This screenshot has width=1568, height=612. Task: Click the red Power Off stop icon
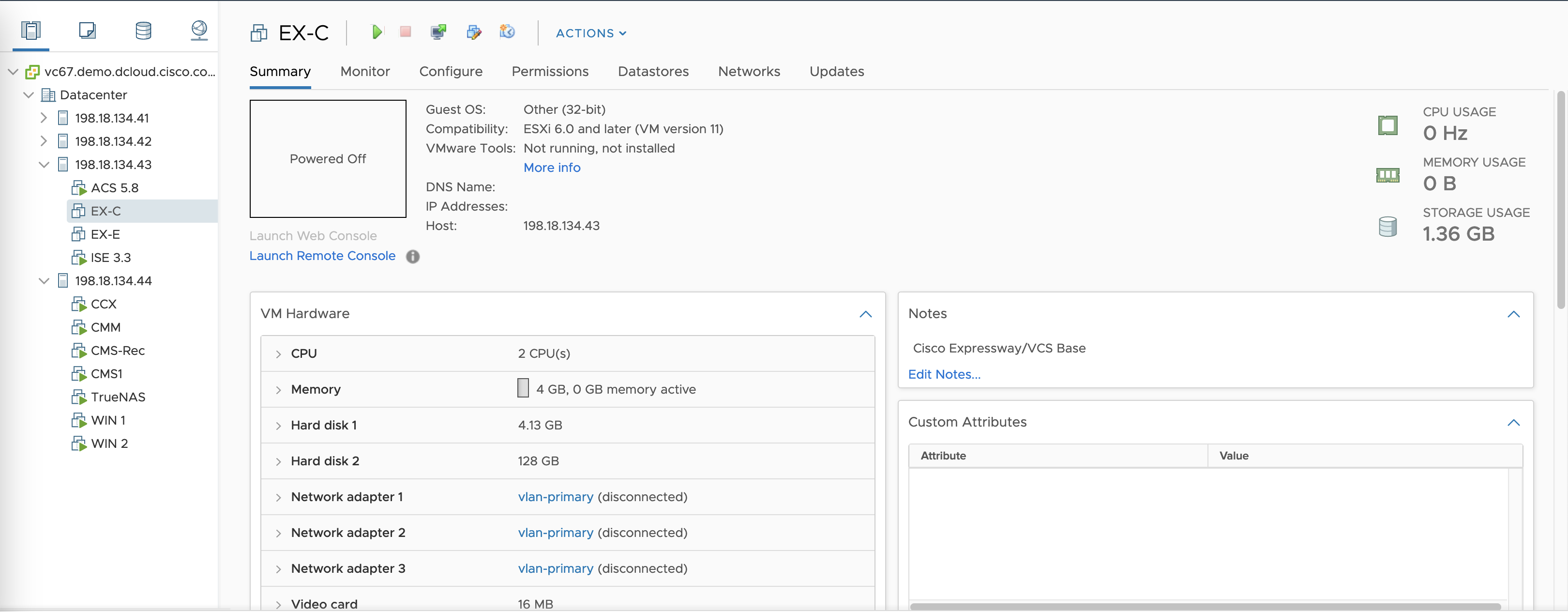tap(406, 31)
